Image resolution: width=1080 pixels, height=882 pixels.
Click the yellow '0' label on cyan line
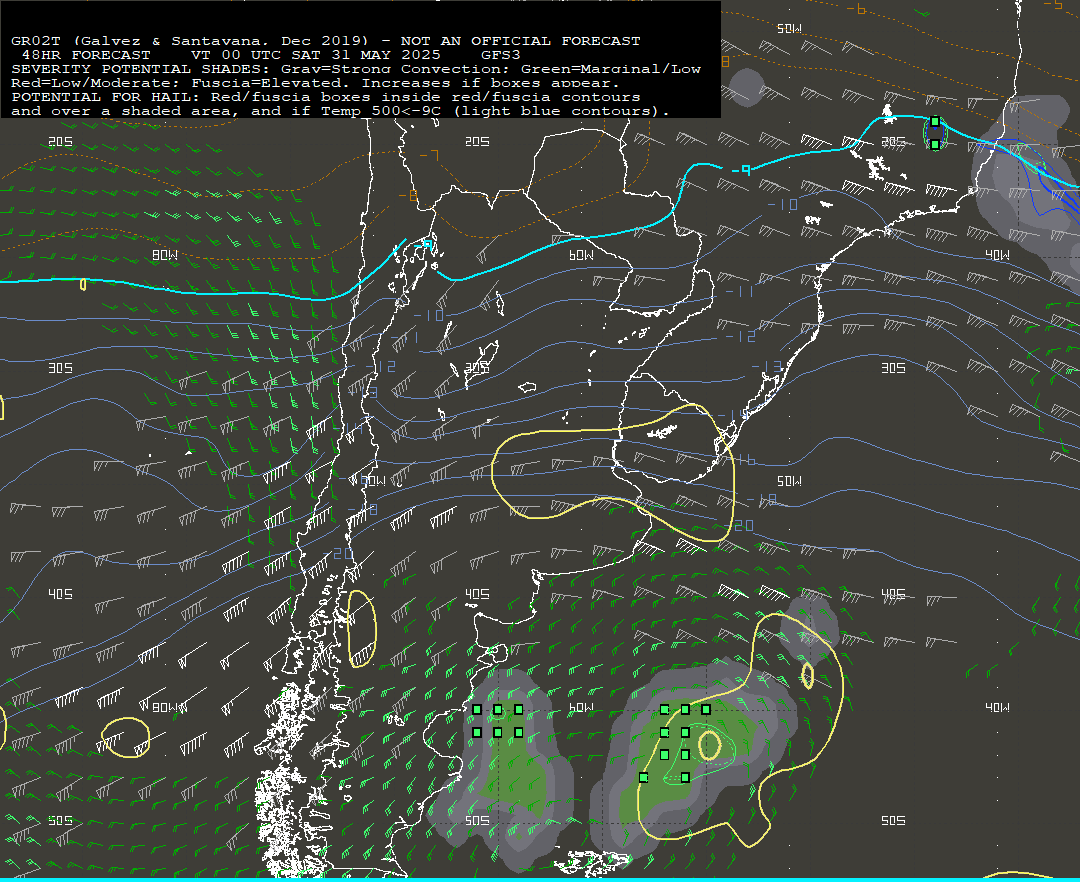point(83,284)
